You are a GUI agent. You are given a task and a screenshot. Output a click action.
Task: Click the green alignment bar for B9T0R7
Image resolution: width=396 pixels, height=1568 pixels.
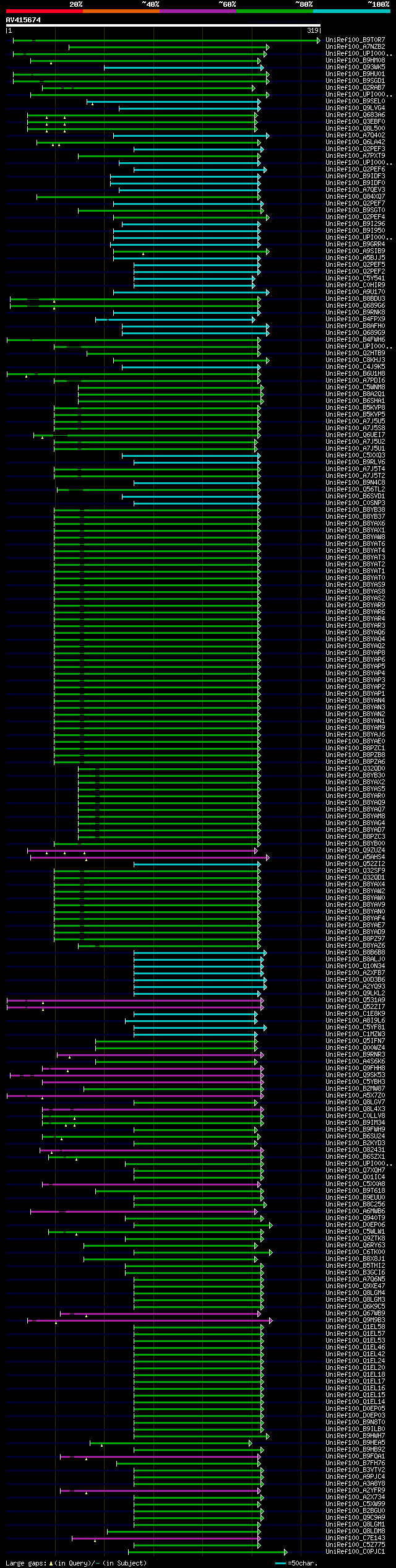point(167,40)
